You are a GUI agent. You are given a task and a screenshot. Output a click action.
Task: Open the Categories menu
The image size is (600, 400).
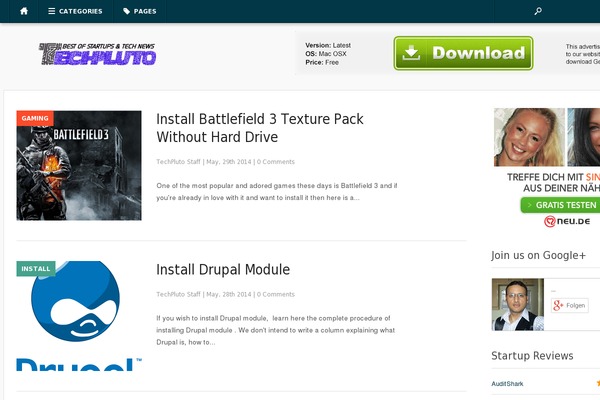coord(75,11)
